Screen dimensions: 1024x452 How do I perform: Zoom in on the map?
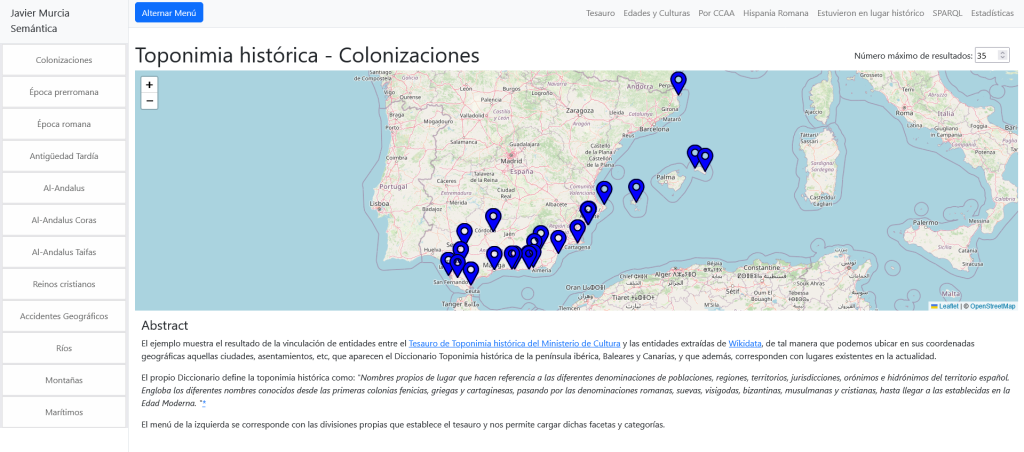pyautogui.click(x=149, y=85)
